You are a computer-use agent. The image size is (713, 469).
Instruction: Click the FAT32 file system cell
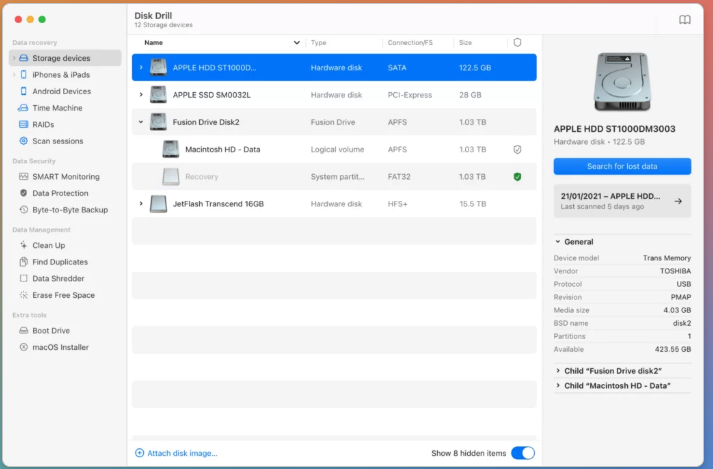(399, 177)
